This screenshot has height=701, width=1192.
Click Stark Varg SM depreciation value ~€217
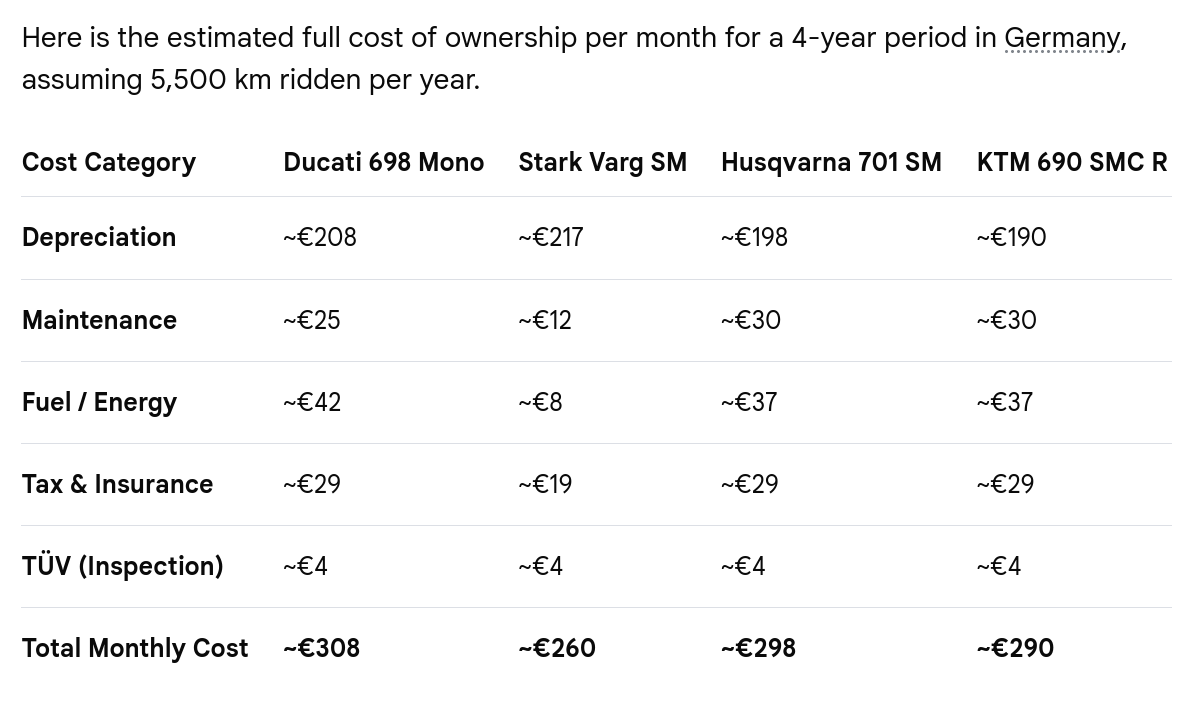pyautogui.click(x=551, y=237)
